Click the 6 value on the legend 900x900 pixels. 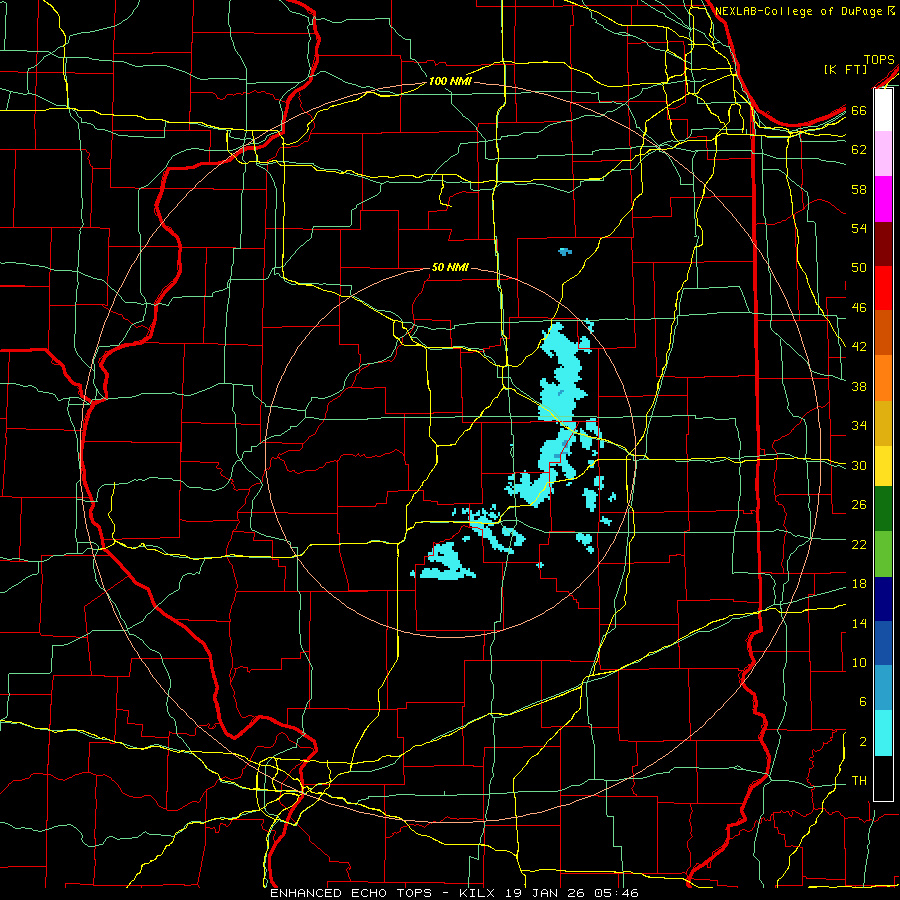pyautogui.click(x=862, y=701)
